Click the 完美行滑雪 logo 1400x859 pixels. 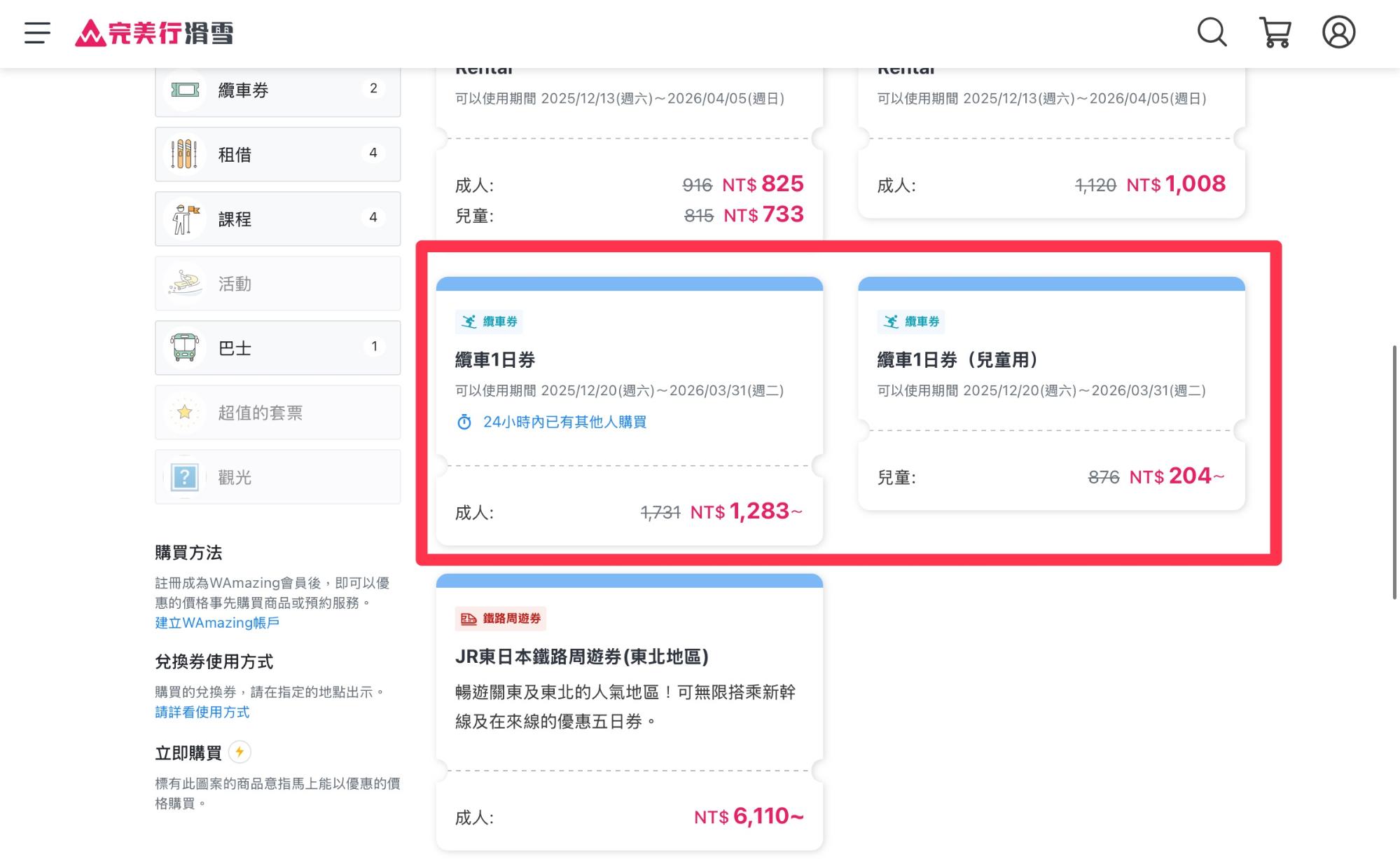point(155,32)
